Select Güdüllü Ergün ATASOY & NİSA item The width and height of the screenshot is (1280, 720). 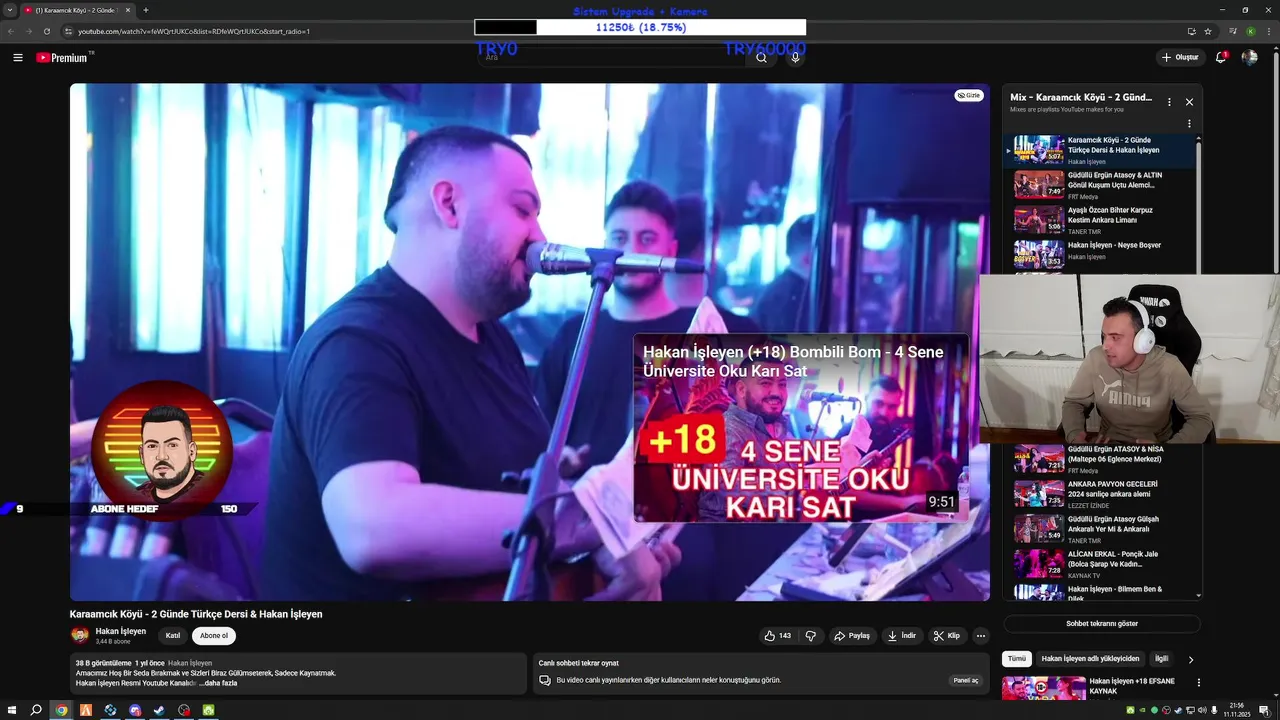(x=1100, y=459)
